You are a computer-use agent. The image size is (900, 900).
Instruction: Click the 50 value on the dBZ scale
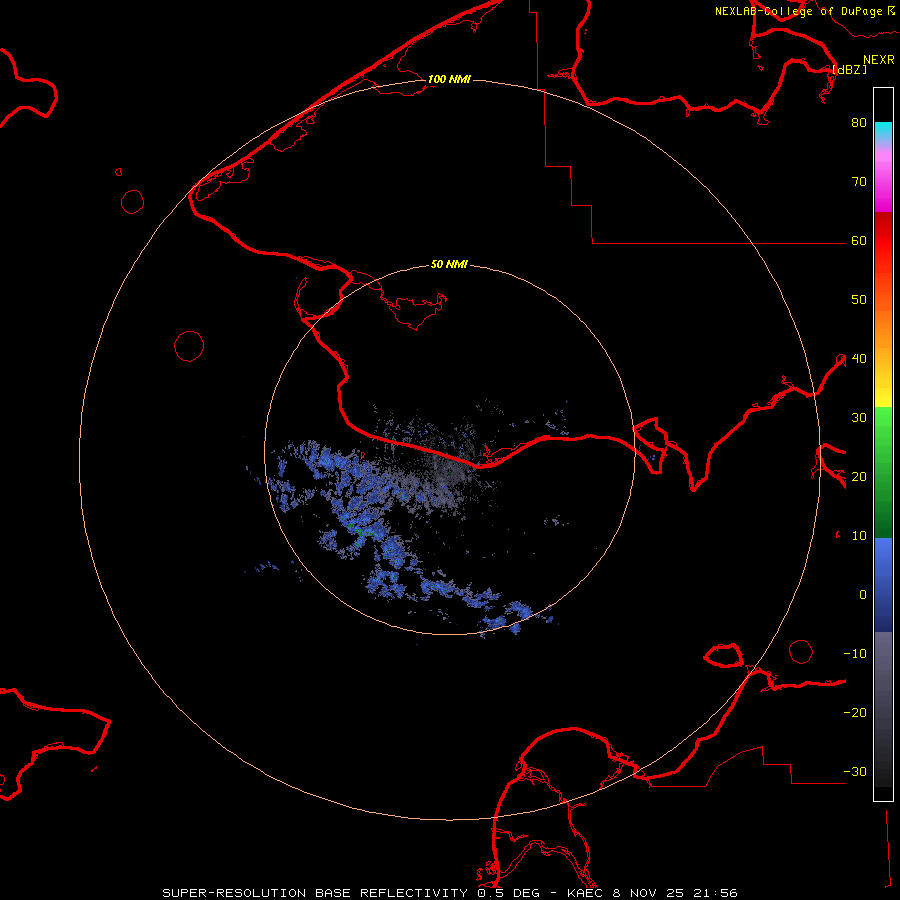pos(859,300)
